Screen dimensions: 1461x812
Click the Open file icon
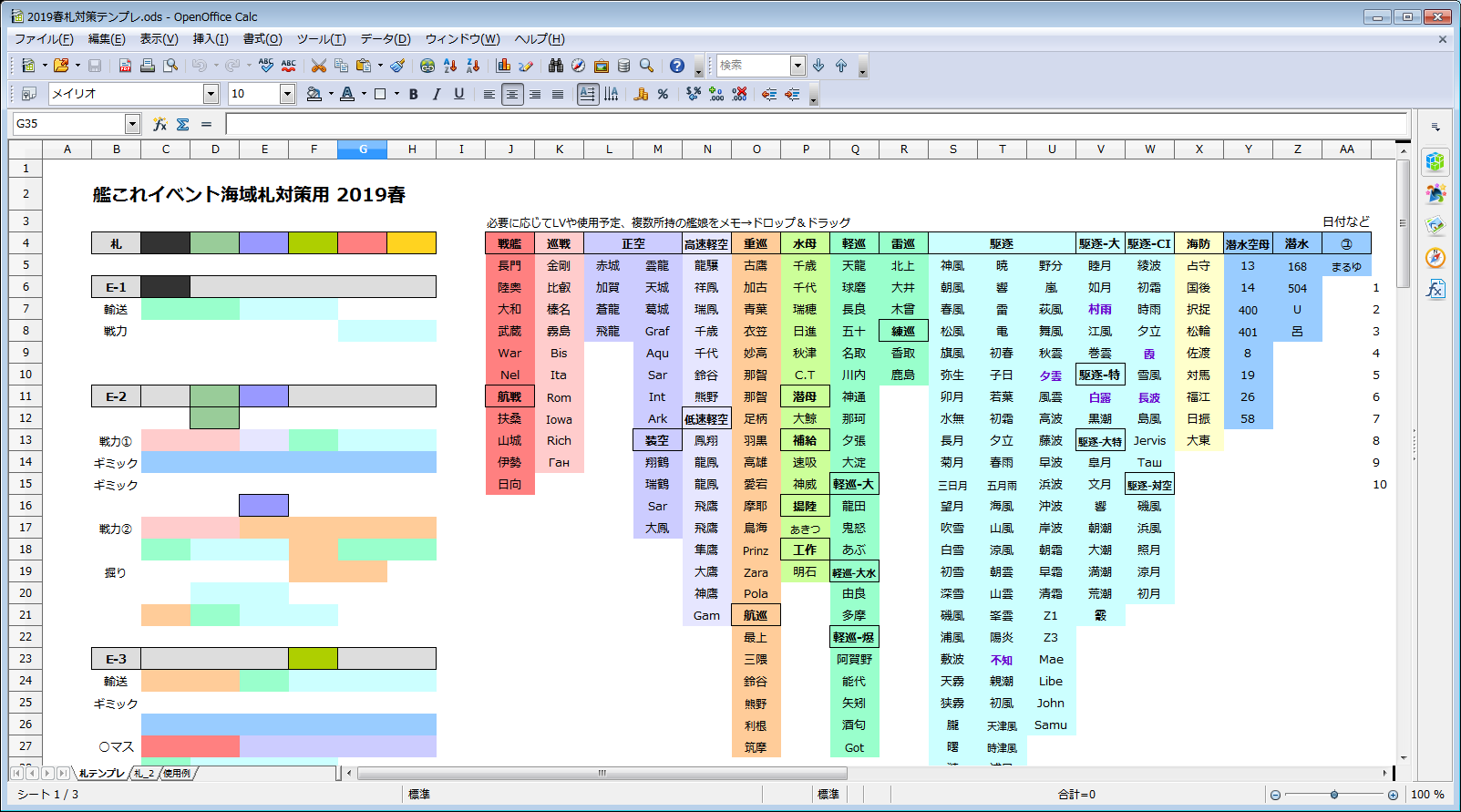pos(61,66)
